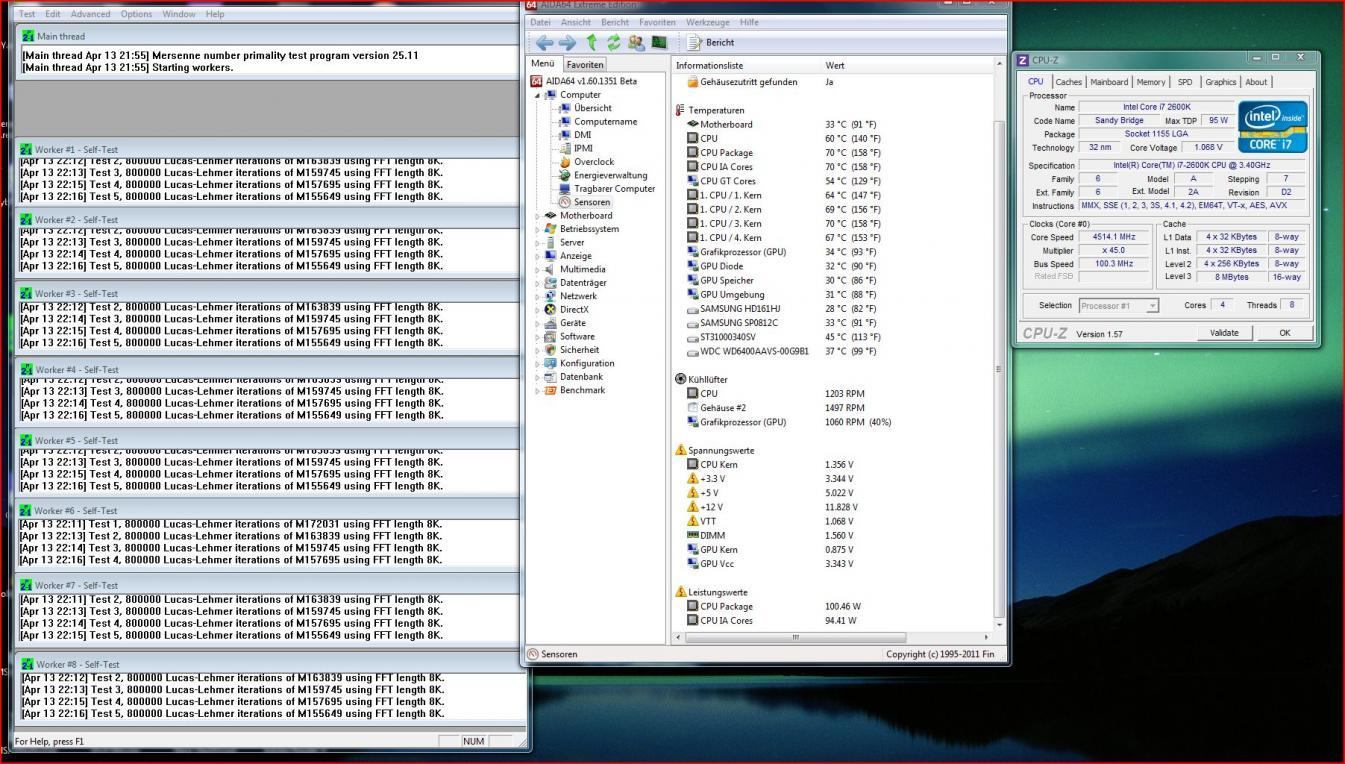This screenshot has height=764, width=1345.
Task: Switch to the SPD tab in CPU-Z
Action: [x=1185, y=82]
